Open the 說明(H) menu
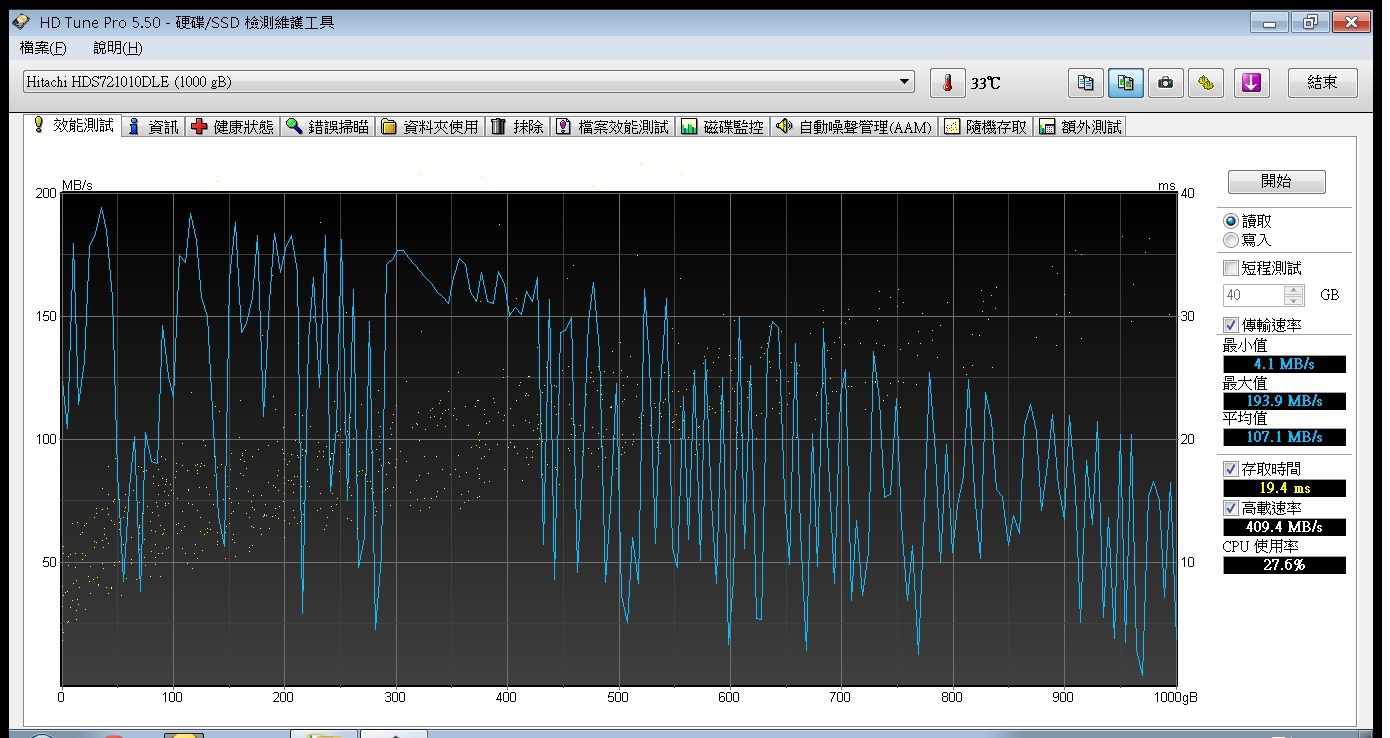The image size is (1390, 738). point(117,48)
